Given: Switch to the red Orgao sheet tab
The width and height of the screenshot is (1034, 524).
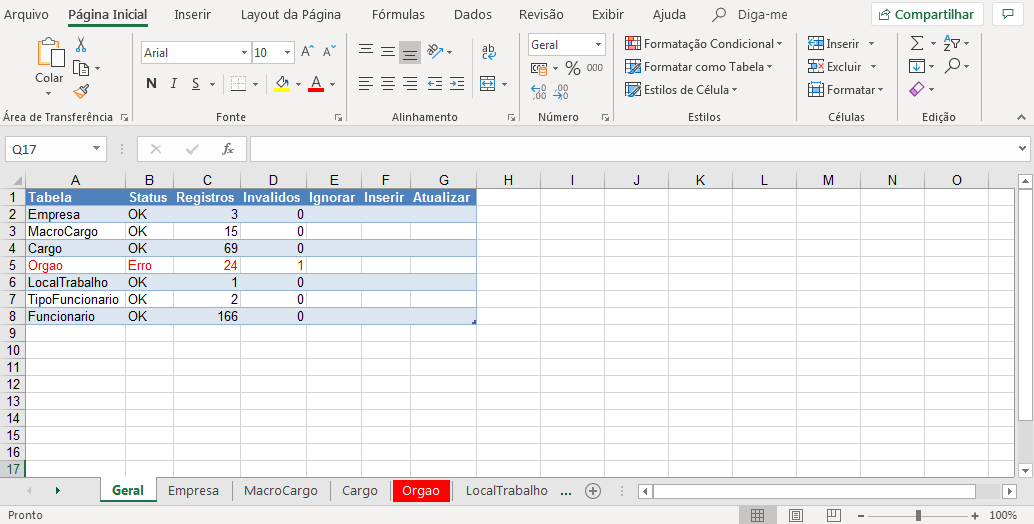Looking at the screenshot, I should [421, 491].
